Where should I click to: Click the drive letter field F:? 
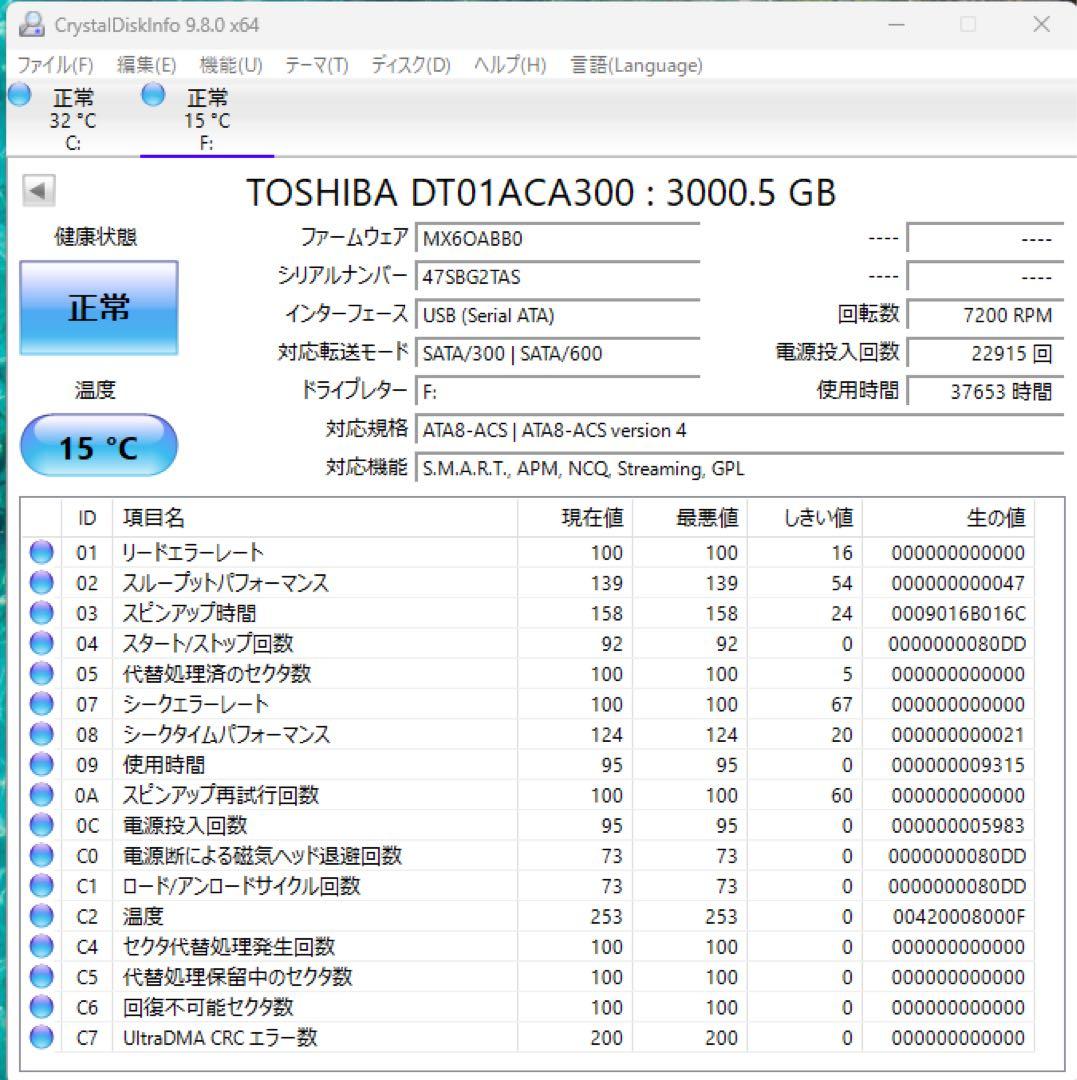click(558, 392)
